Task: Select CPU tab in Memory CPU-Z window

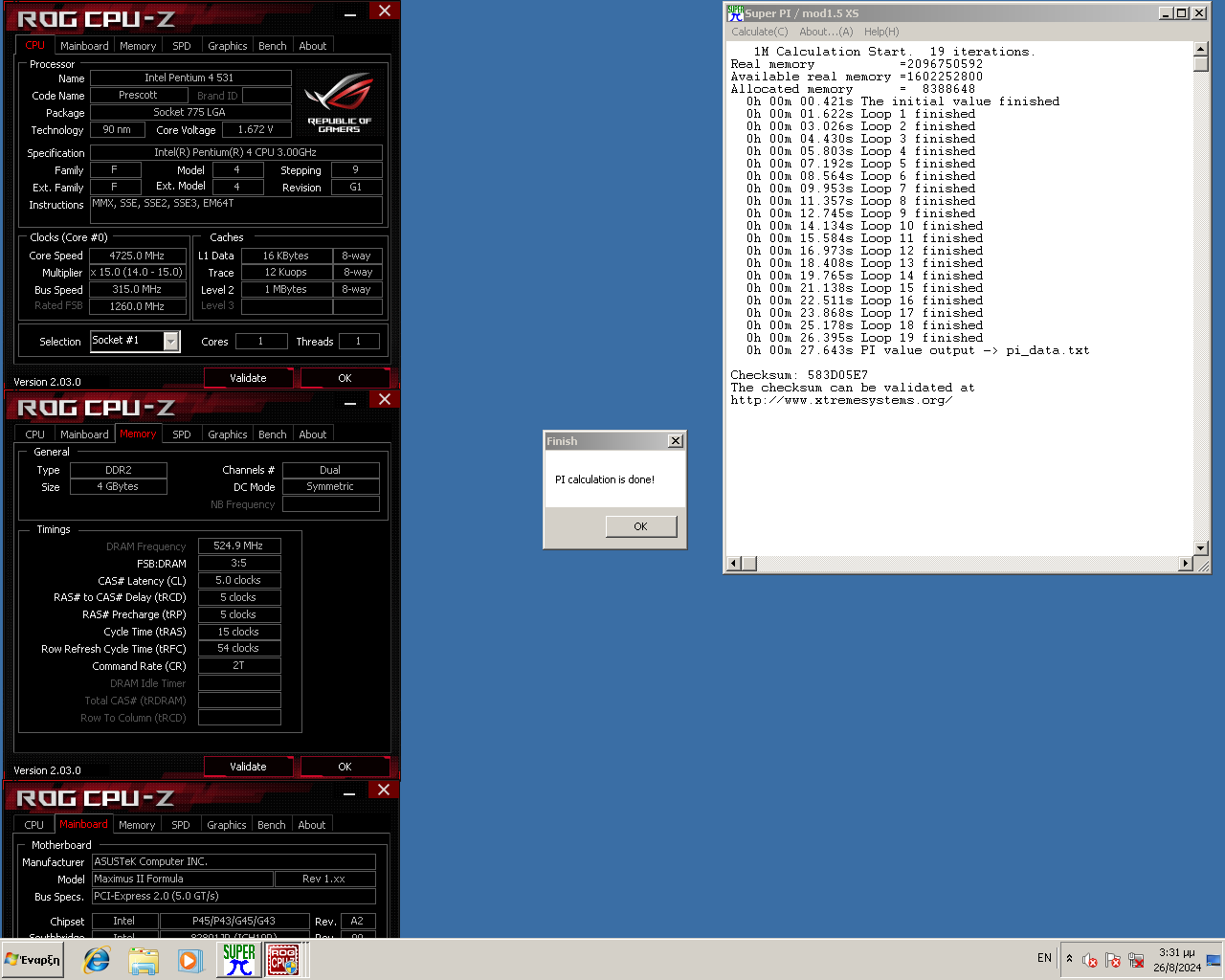Action: 35,434
